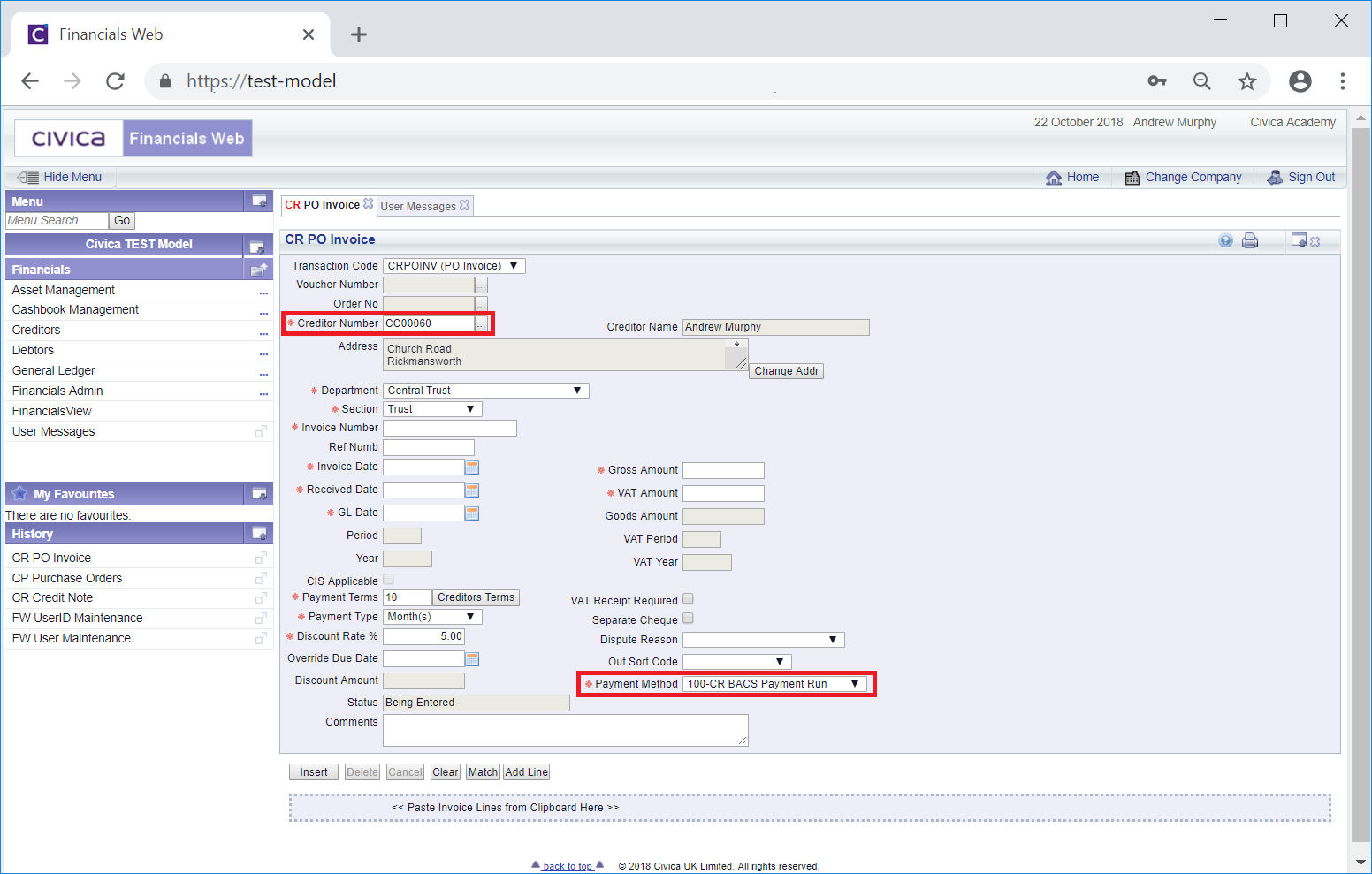Open Override Due Date calendar picker
The height and width of the screenshot is (874, 1372).
(472, 659)
